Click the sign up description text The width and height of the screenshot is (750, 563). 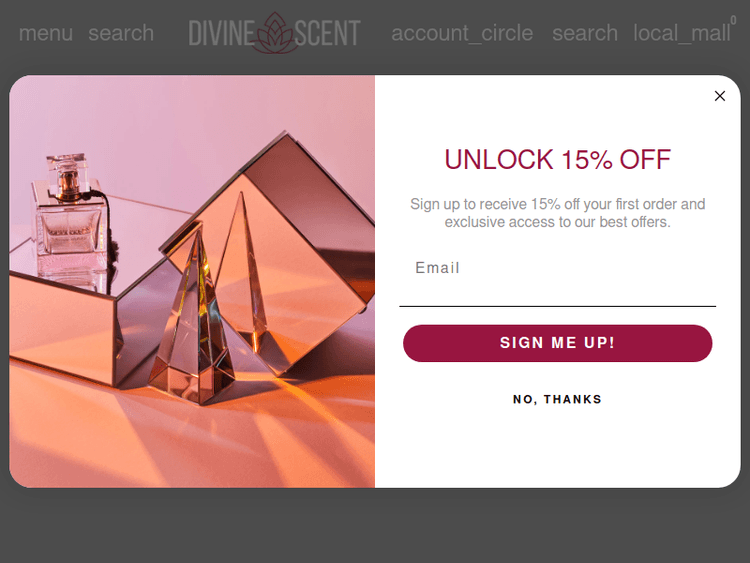coord(557,213)
